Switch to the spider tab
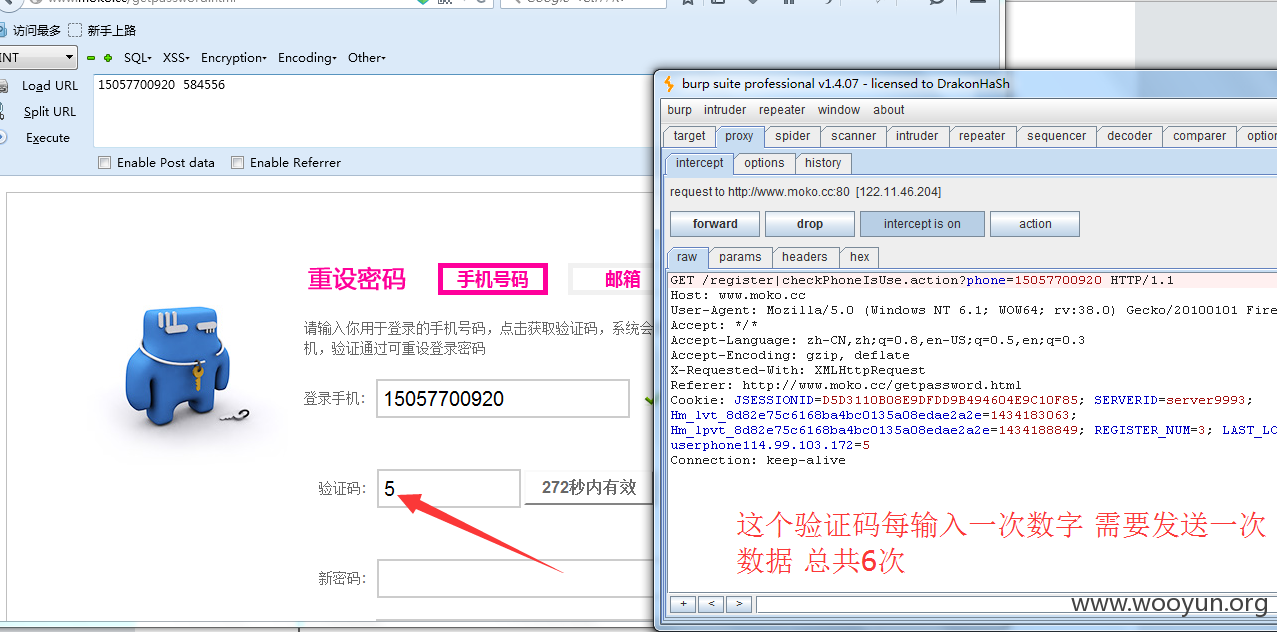Image resolution: width=1277 pixels, height=632 pixels. 793,136
